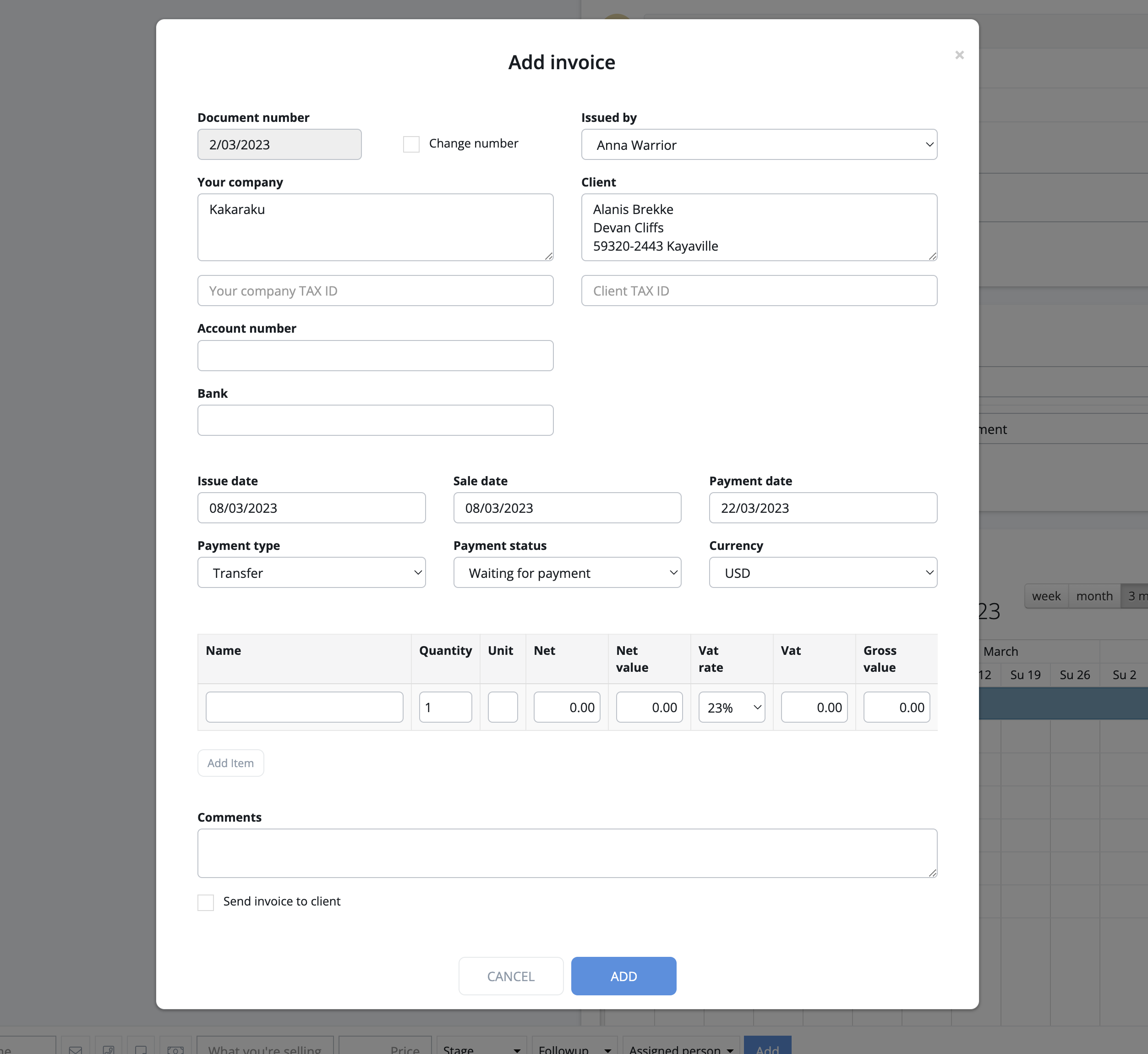Click the Payment date field
The image size is (1148, 1054).
823,508
